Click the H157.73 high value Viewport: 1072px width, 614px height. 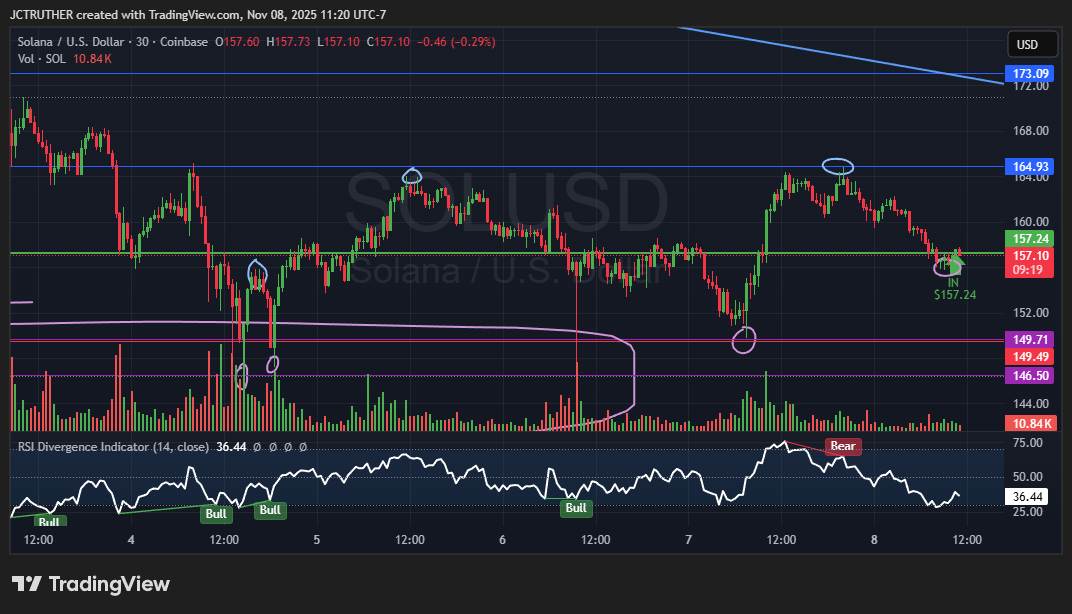tap(288, 42)
